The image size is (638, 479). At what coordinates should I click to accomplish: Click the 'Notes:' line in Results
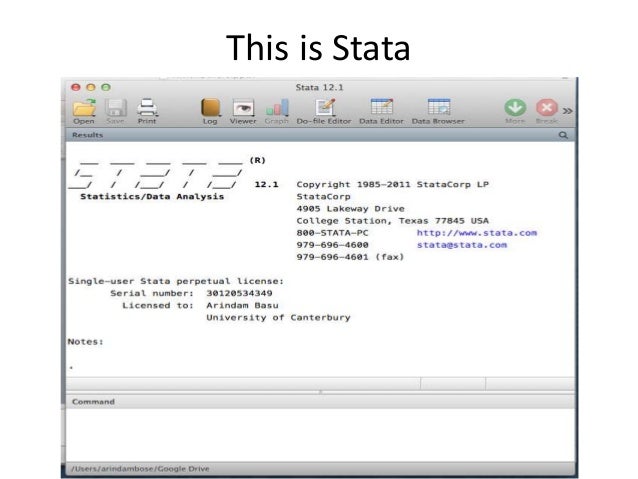click(85, 341)
